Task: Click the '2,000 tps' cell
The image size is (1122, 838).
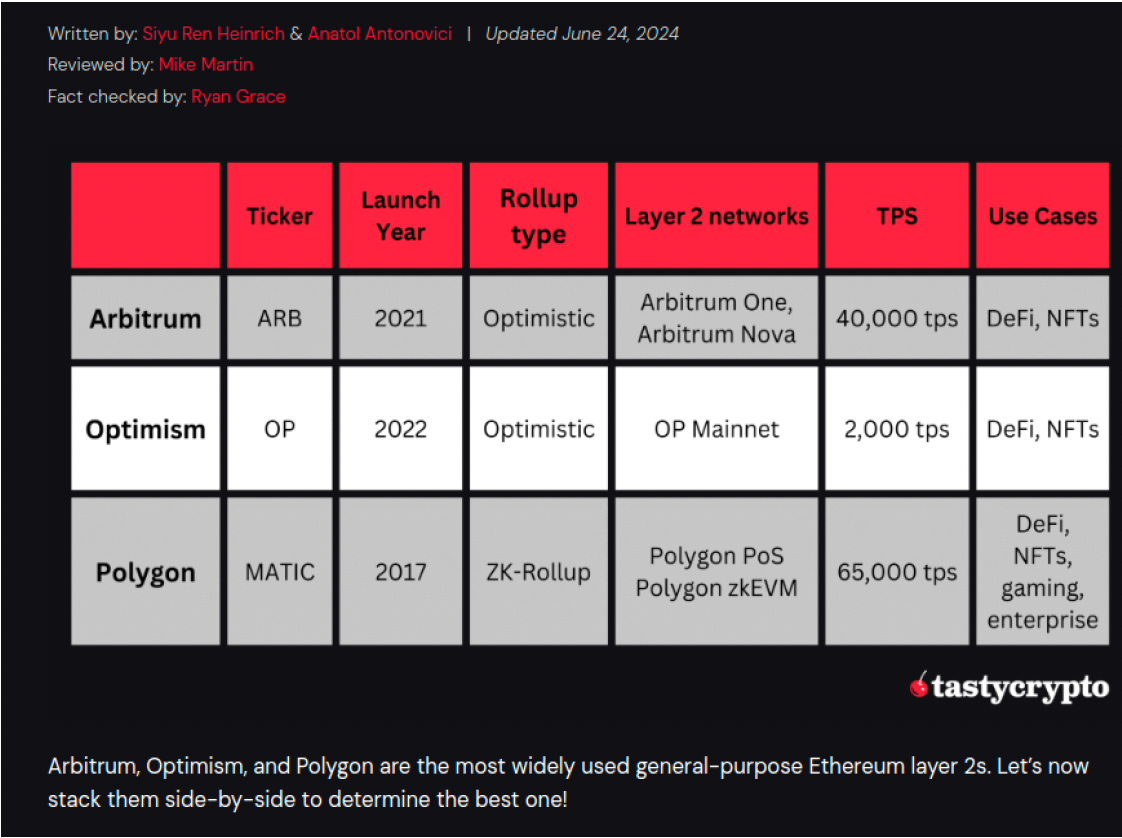Action: pyautogui.click(x=897, y=429)
